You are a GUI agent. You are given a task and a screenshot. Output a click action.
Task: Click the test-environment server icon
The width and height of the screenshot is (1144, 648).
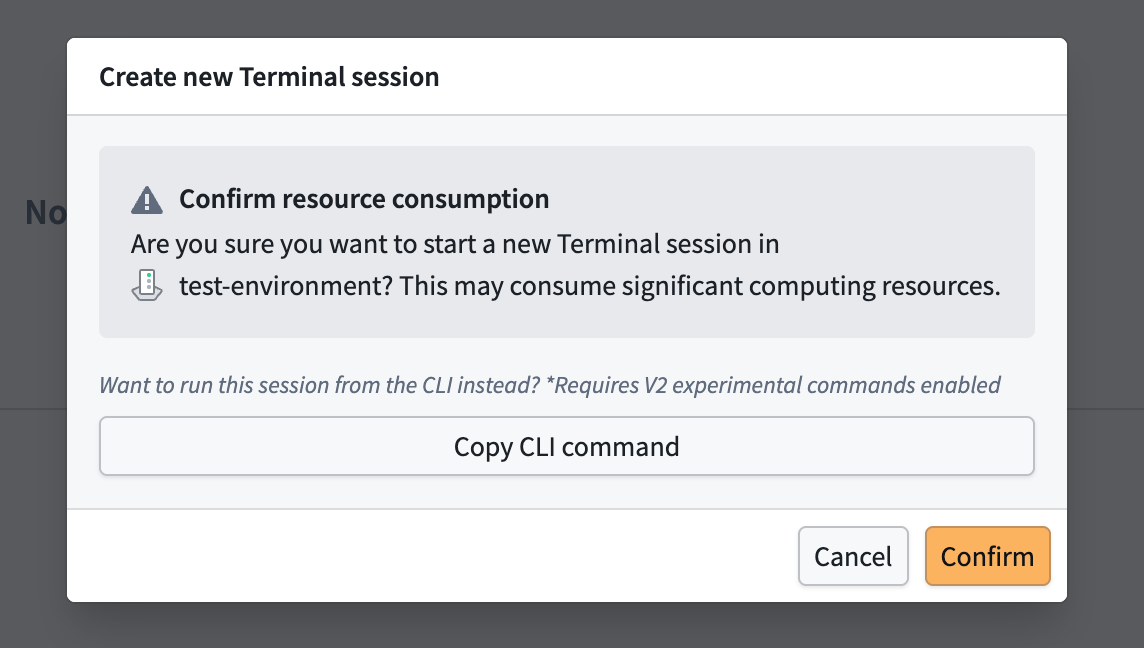(x=147, y=285)
